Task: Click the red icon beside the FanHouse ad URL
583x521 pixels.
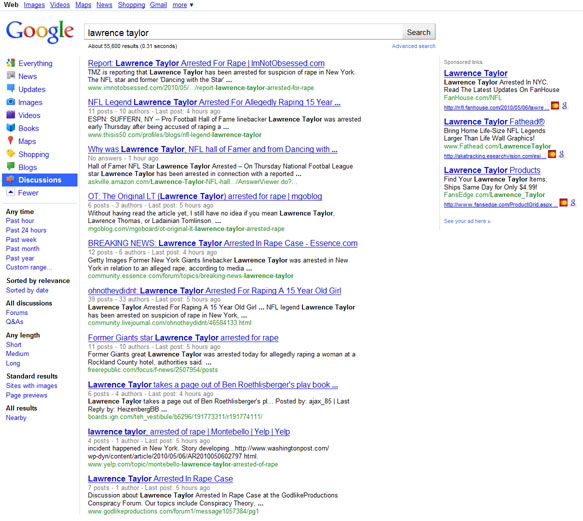Action: click(555, 106)
